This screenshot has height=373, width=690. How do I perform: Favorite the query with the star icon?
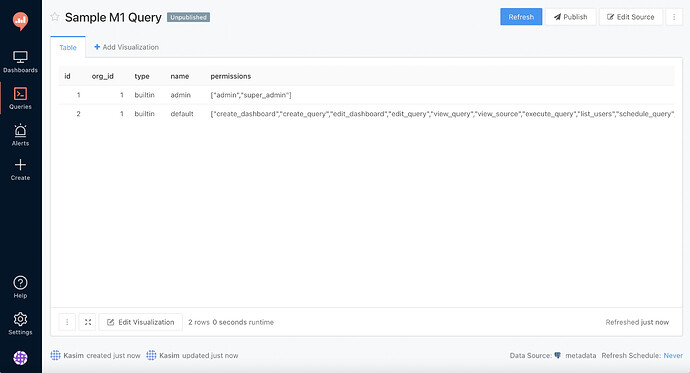pos(55,17)
